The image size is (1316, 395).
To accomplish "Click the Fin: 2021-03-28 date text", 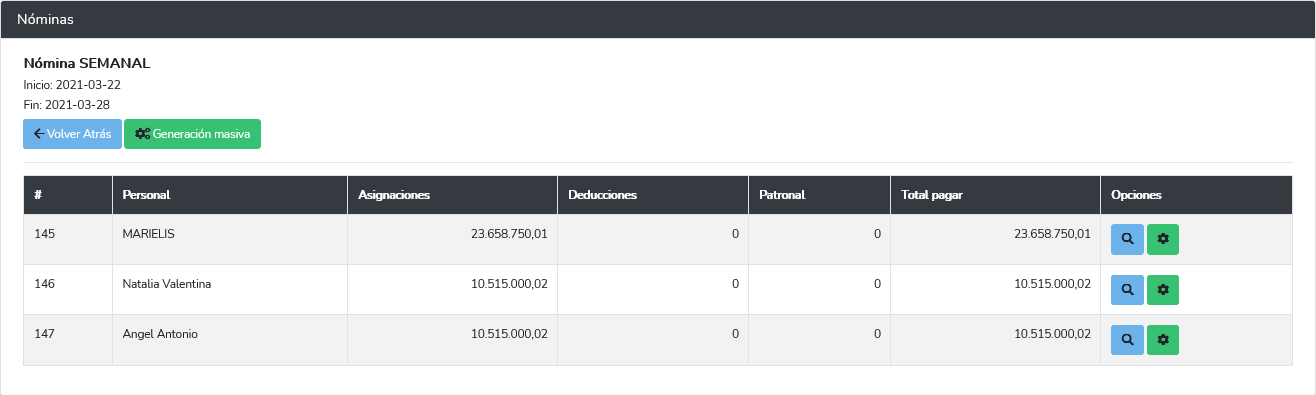I will pyautogui.click(x=66, y=105).
